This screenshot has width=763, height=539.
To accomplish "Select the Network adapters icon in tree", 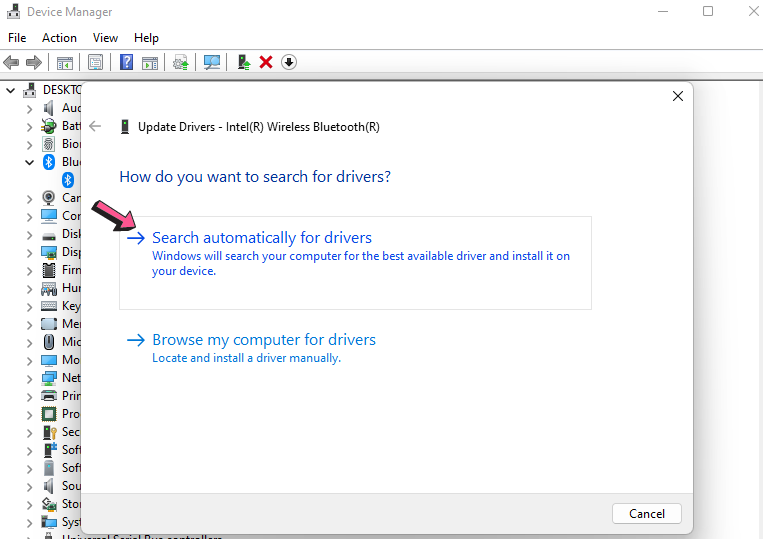I will [49, 378].
